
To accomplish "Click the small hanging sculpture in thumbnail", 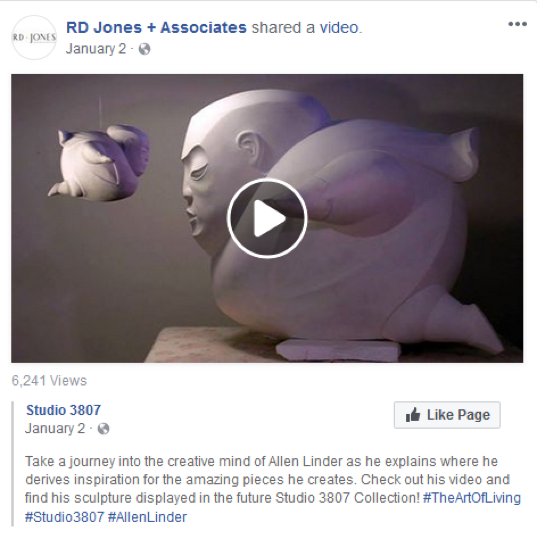I will click(99, 163).
